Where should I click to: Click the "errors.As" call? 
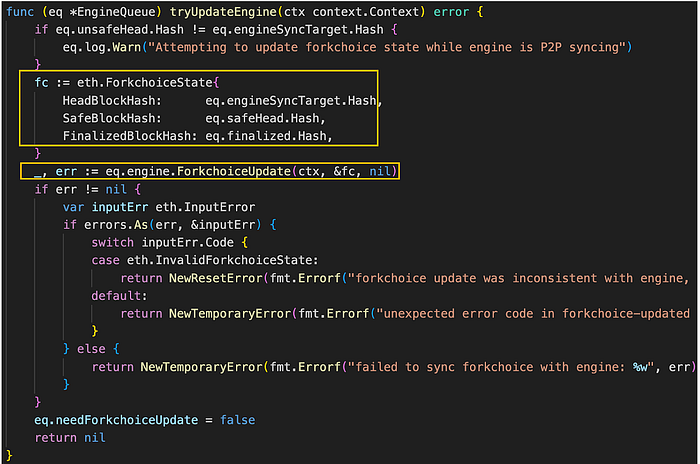click(x=116, y=225)
